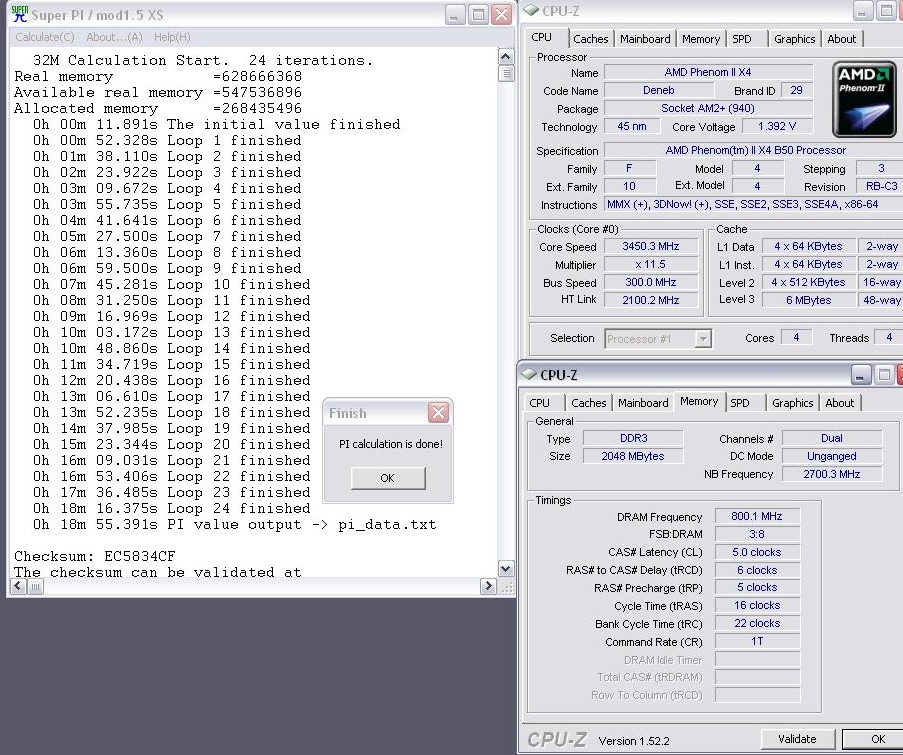
Task: Click the AMD Phenom II logo image
Action: [864, 99]
